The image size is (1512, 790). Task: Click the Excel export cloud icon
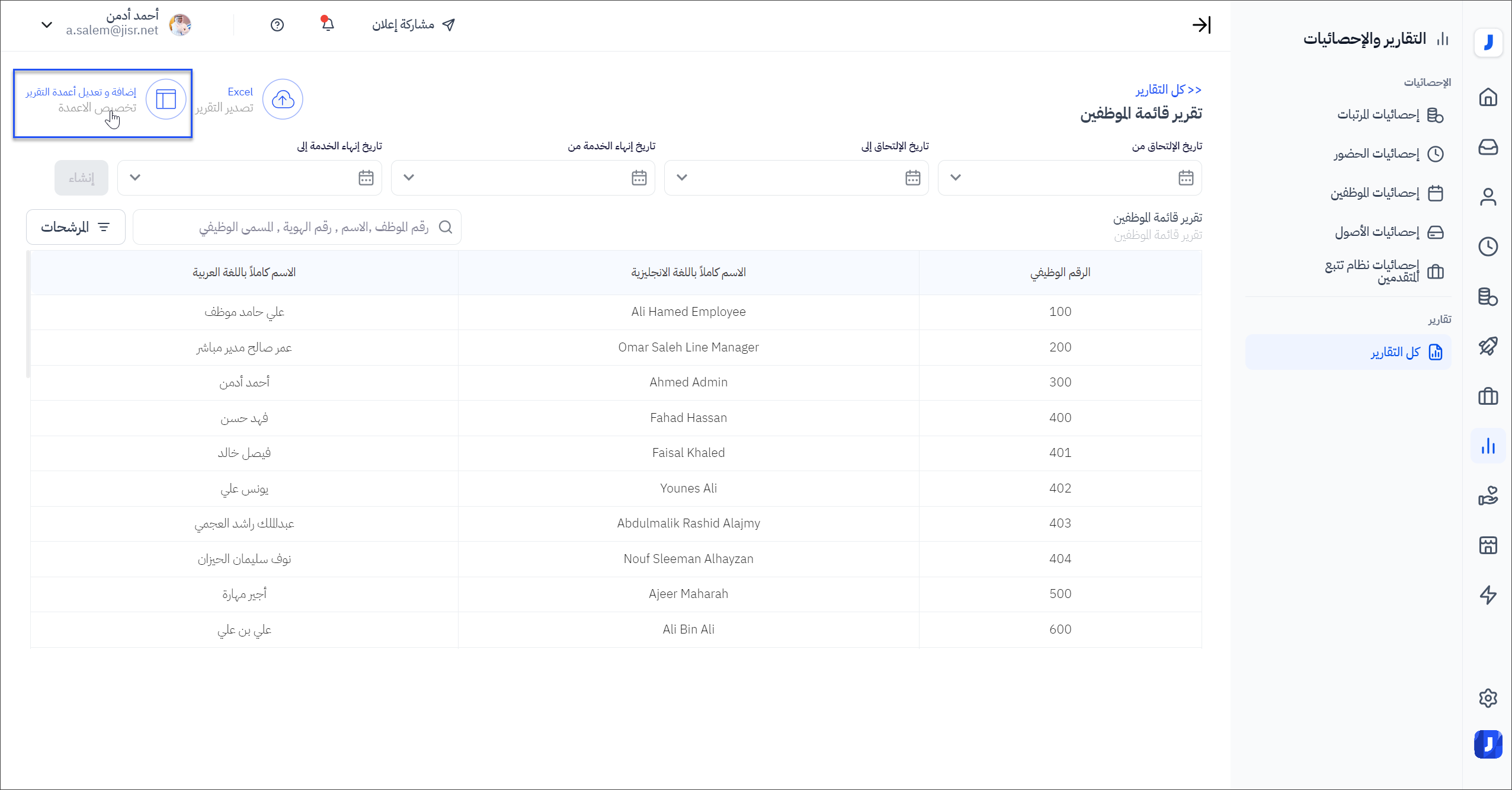283,100
